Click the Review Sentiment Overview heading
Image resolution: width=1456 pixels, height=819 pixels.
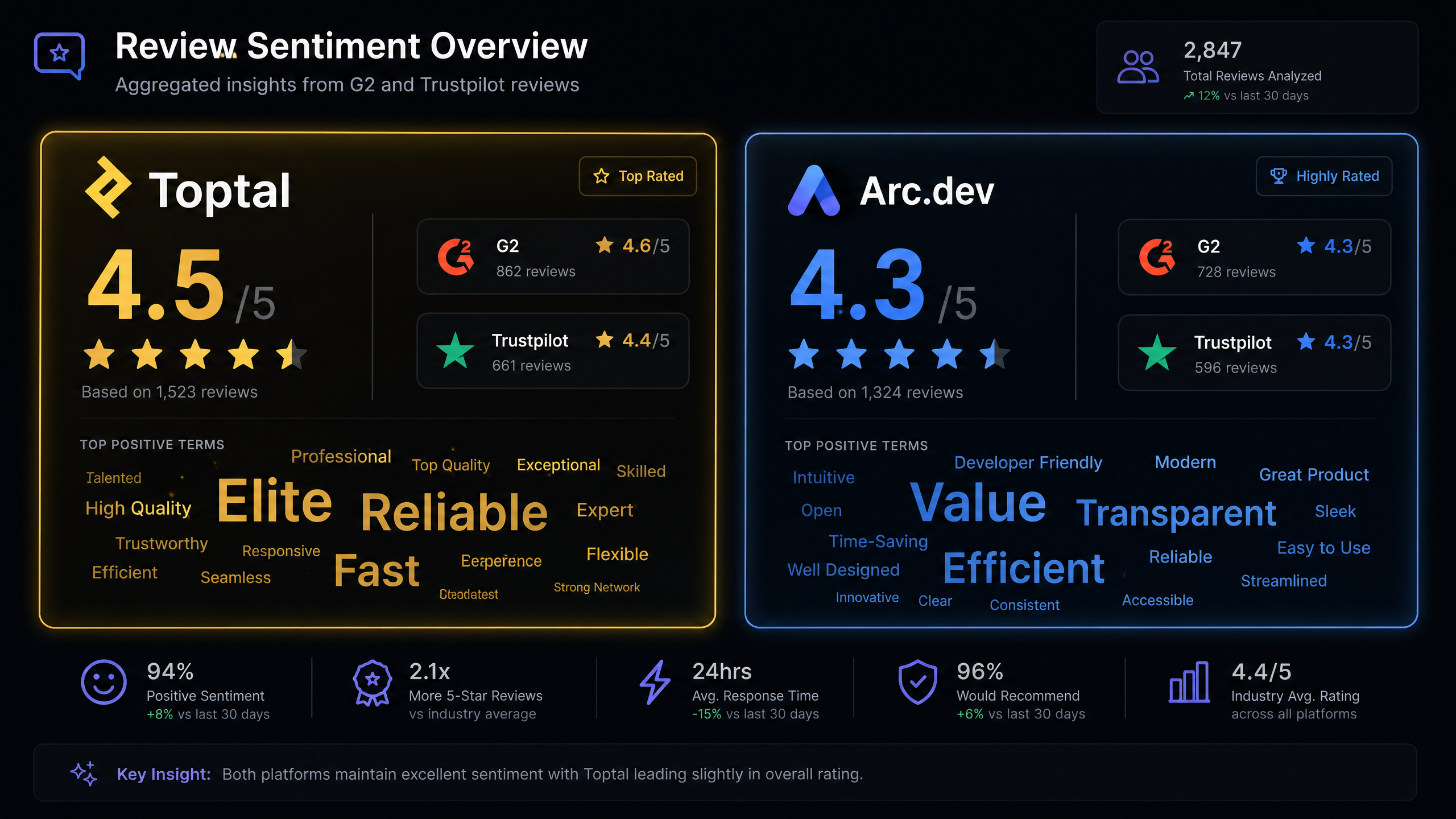point(351,45)
